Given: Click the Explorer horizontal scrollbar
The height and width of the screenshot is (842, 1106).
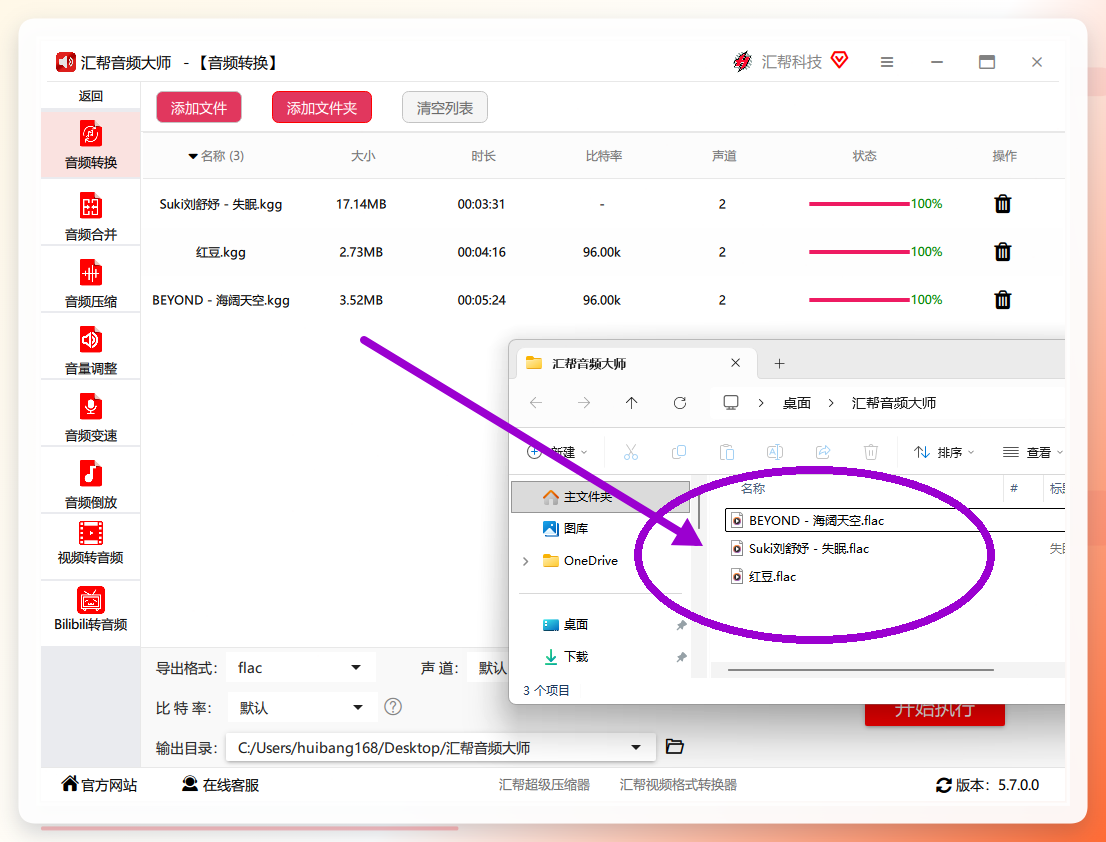Looking at the screenshot, I should tap(861, 669).
